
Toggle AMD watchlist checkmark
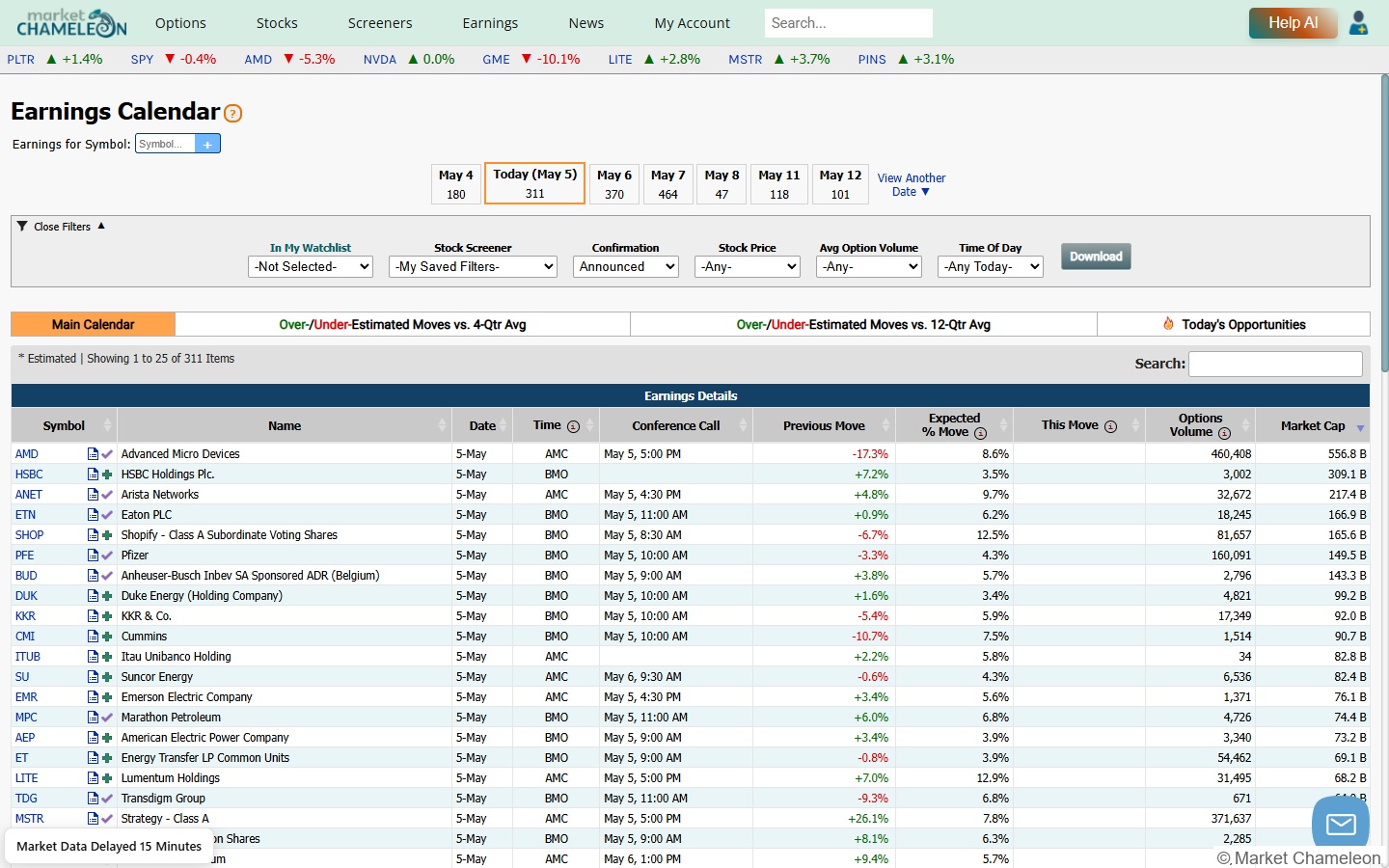pyautogui.click(x=107, y=454)
